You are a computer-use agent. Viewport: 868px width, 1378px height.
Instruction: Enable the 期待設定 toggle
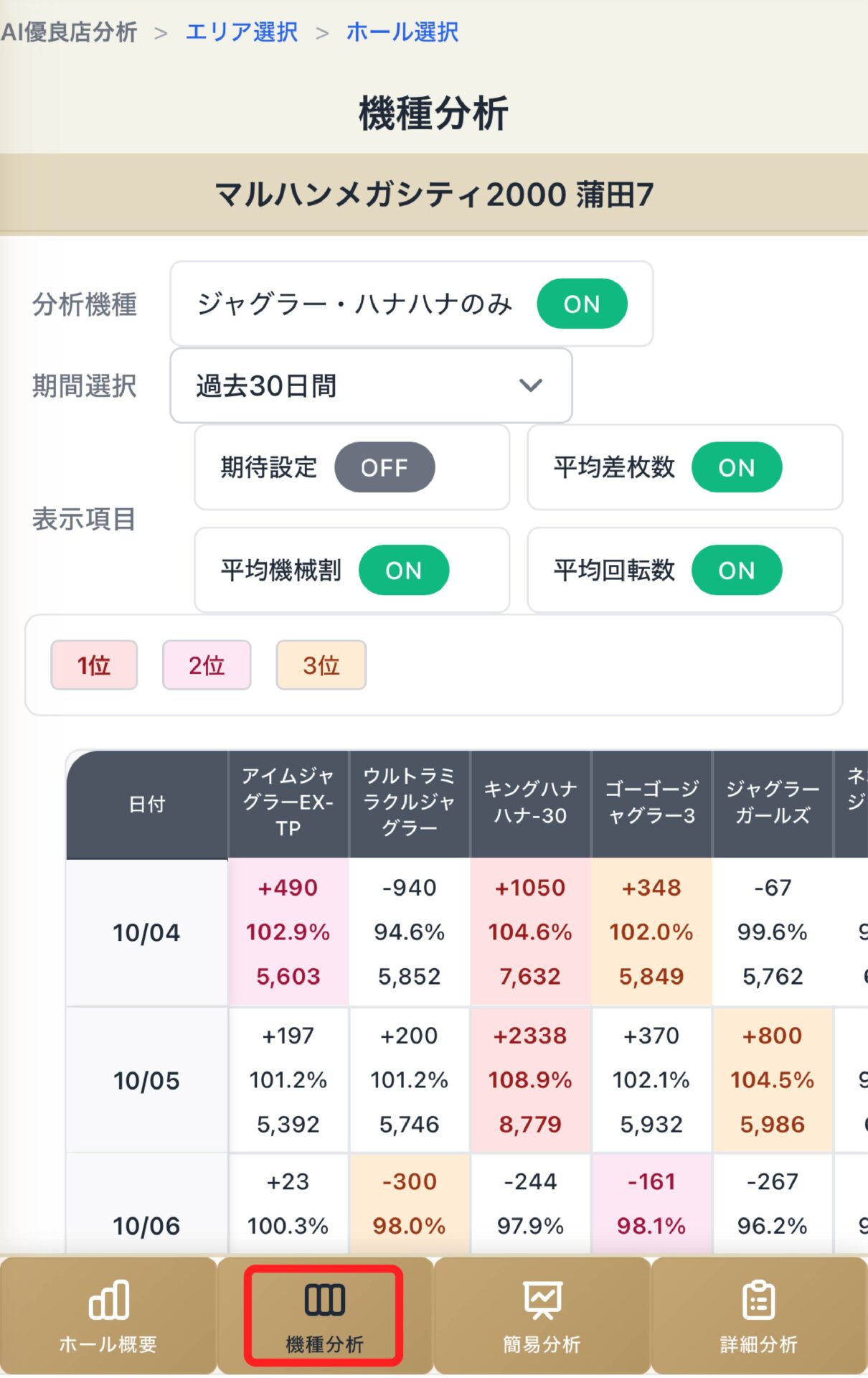click(x=385, y=468)
